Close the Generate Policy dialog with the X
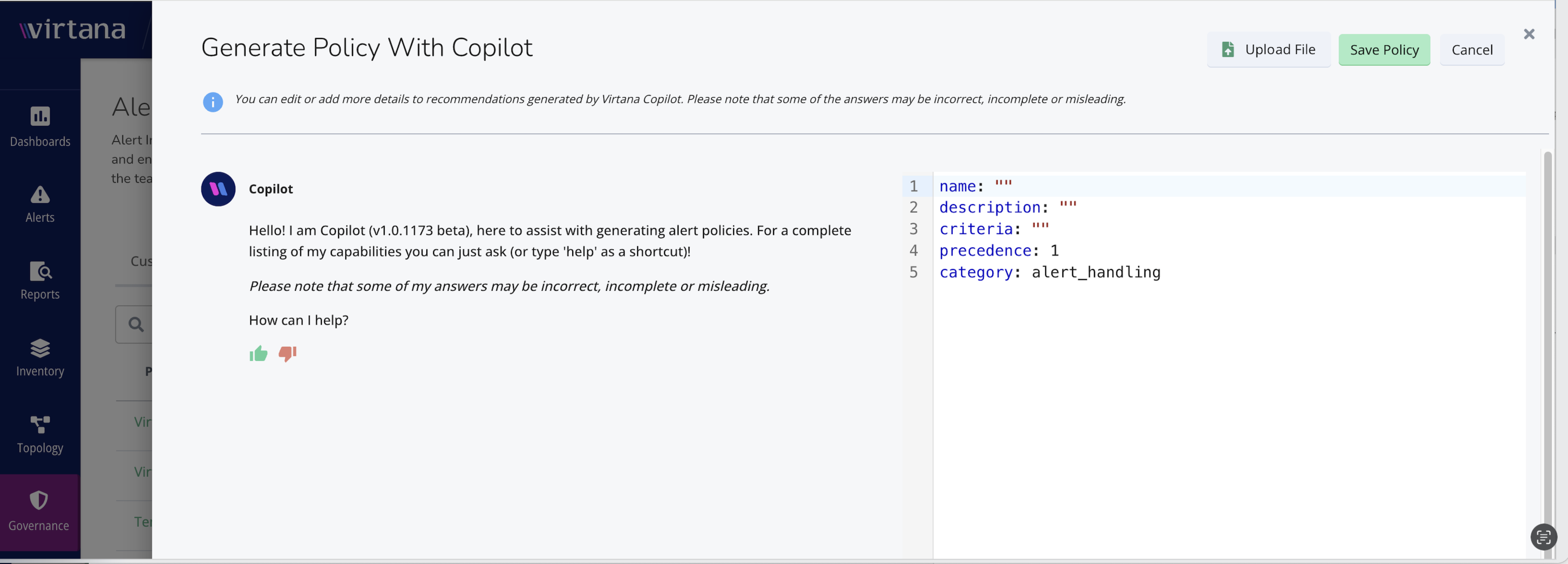 (1529, 34)
